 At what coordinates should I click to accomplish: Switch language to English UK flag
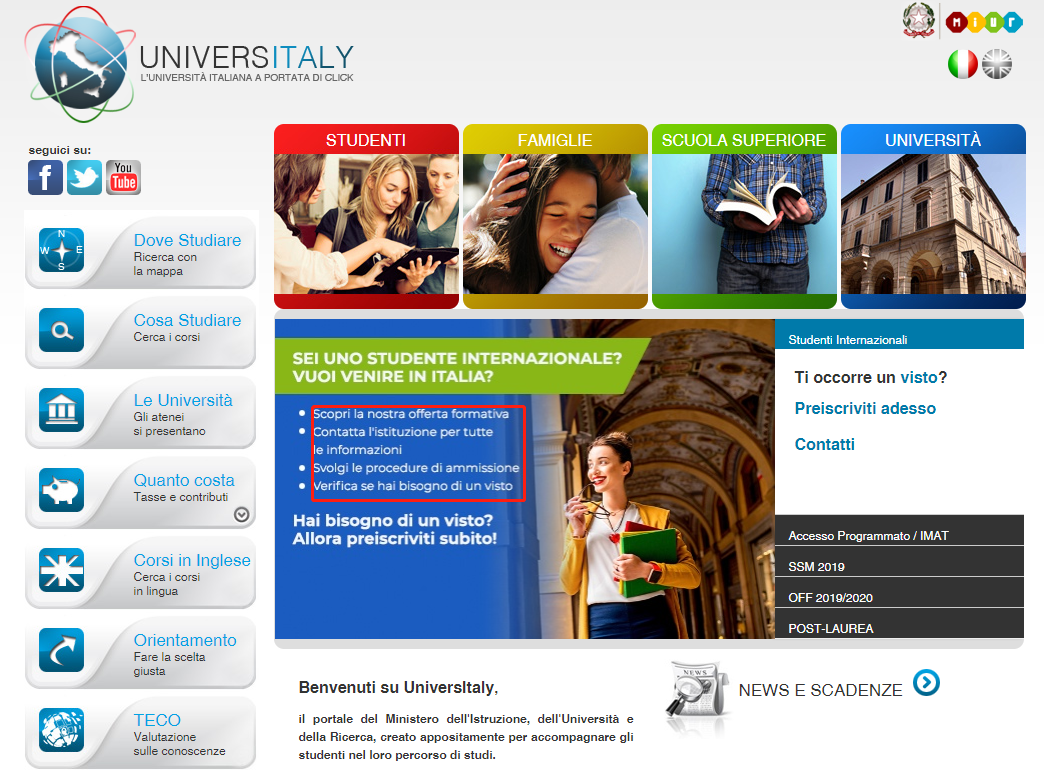pos(997,64)
